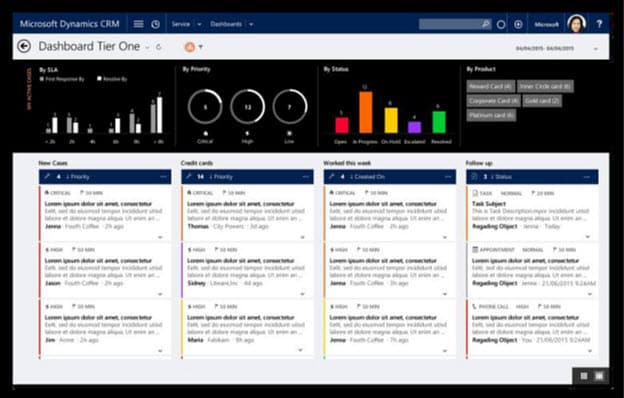This screenshot has height=398, width=624.
Task: Click the back arrow beside Dashboard Tier One
Action: [x=24, y=46]
